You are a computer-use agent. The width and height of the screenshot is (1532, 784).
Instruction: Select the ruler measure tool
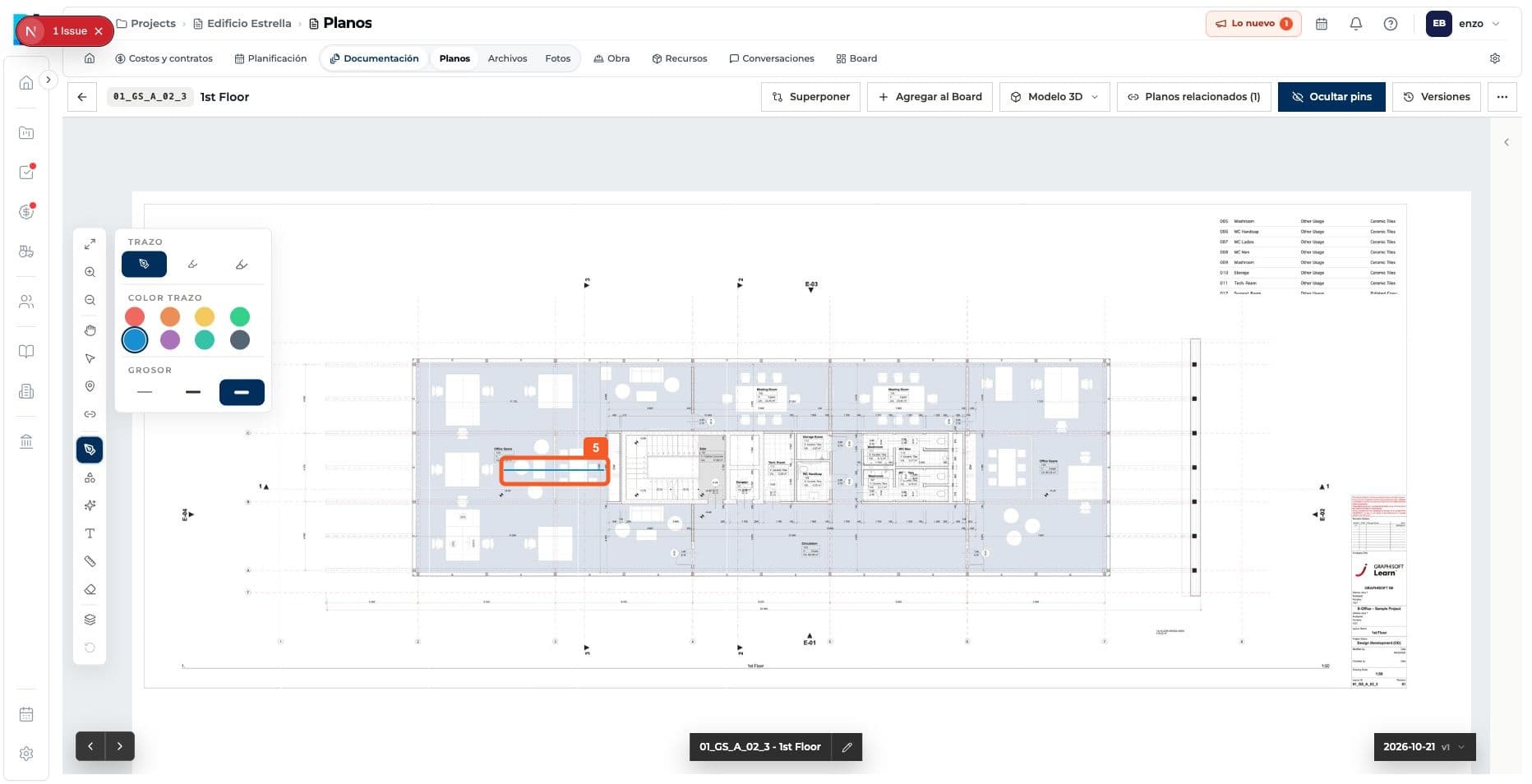pos(90,561)
